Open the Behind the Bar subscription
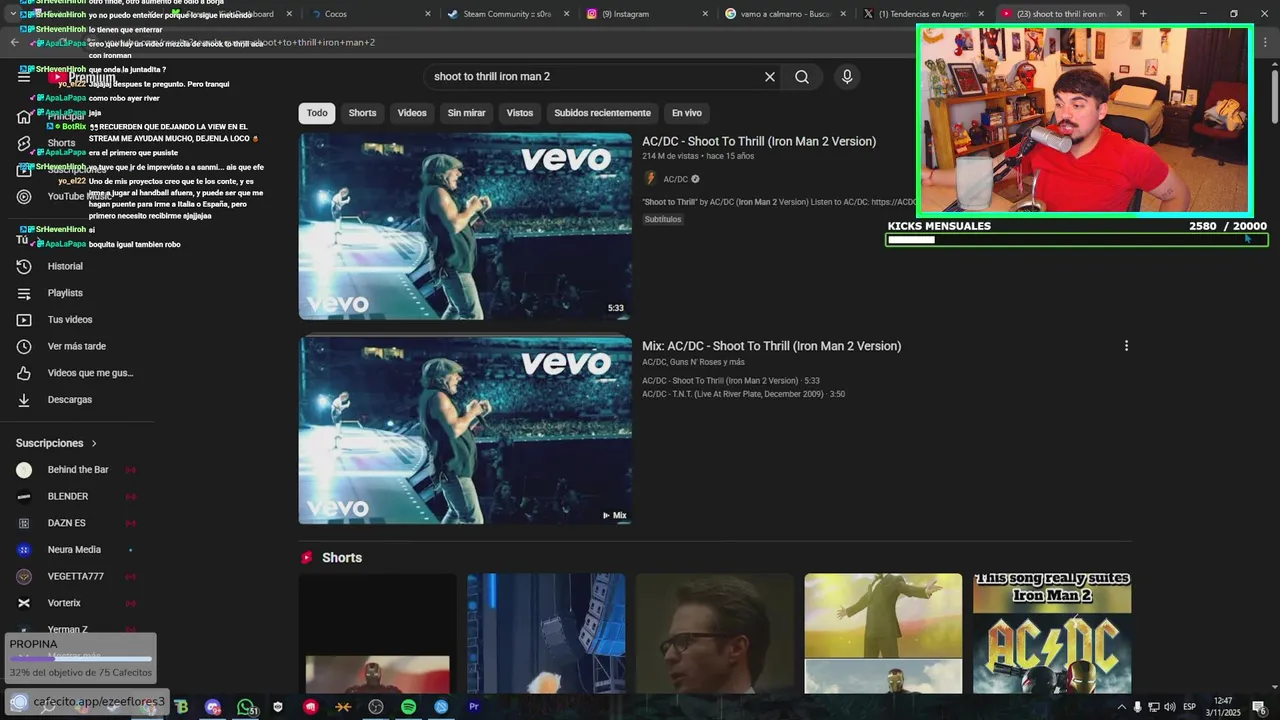Viewport: 1280px width, 720px height. click(x=78, y=470)
